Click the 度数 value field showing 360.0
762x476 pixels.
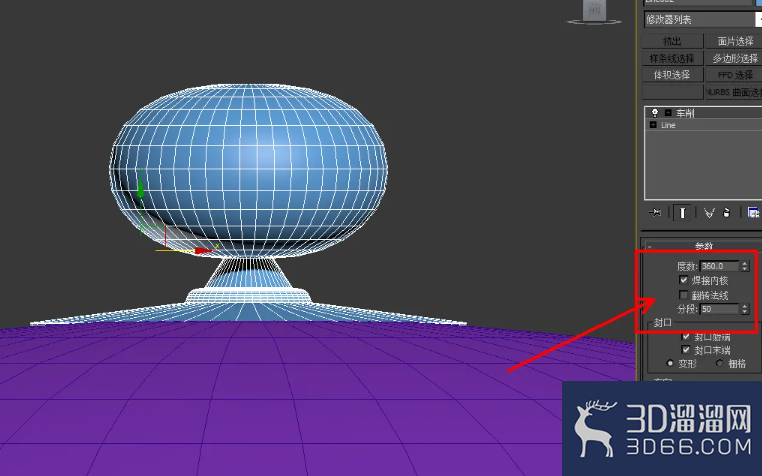(x=720, y=266)
